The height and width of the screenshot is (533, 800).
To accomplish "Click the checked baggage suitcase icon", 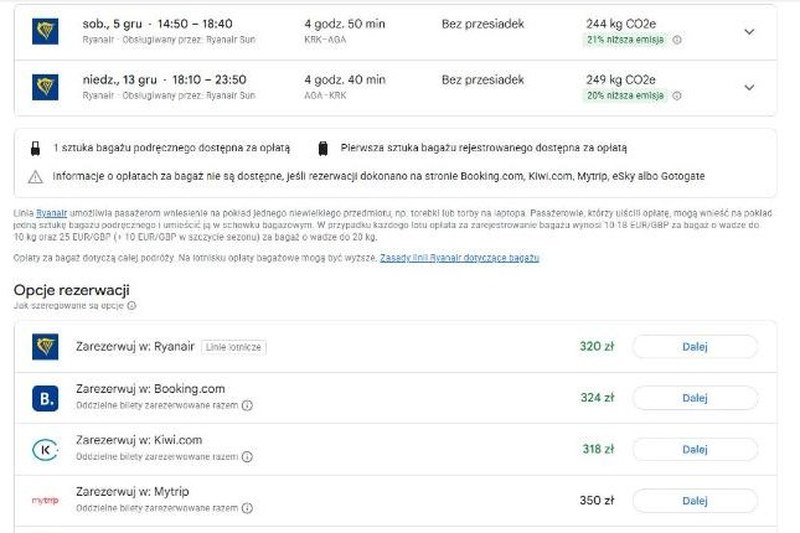I will (323, 148).
